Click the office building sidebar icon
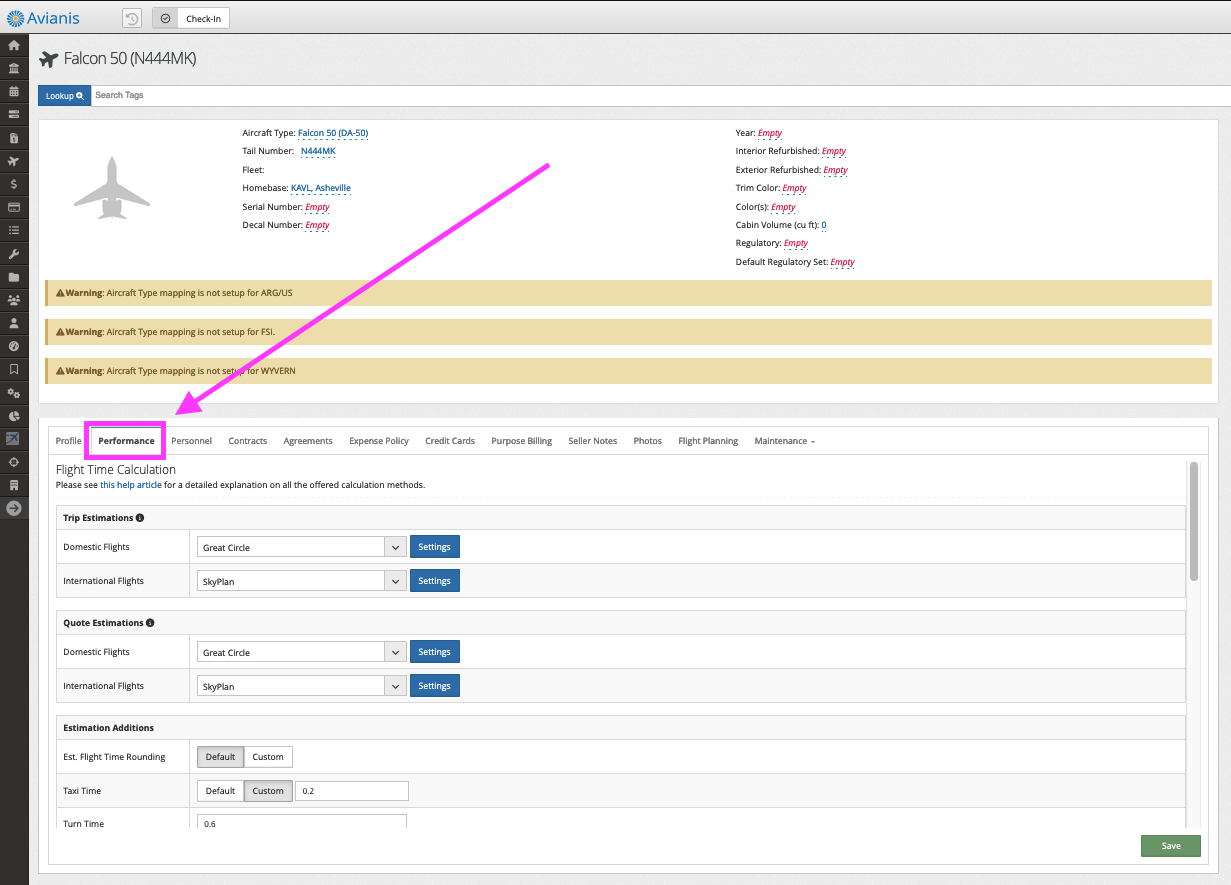 14,485
